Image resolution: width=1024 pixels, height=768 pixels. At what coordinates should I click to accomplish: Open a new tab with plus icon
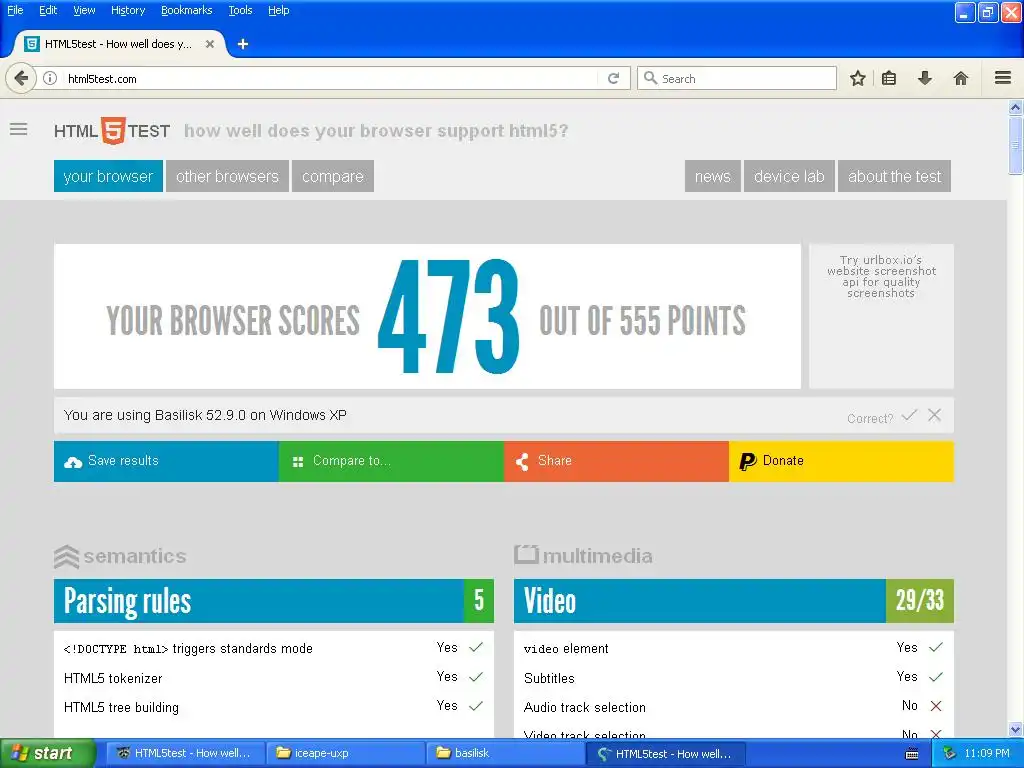(x=243, y=44)
